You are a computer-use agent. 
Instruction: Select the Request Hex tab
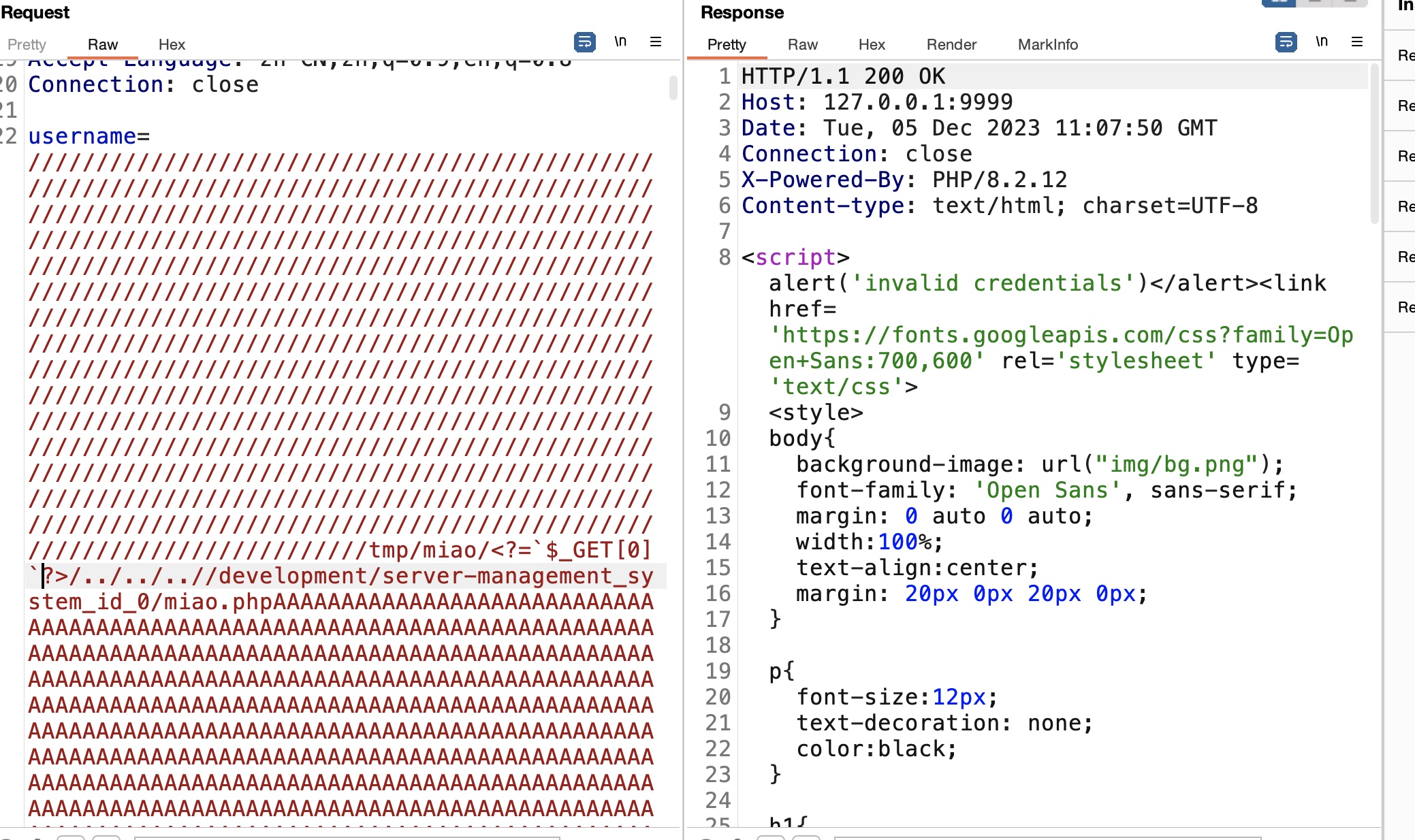[x=172, y=45]
